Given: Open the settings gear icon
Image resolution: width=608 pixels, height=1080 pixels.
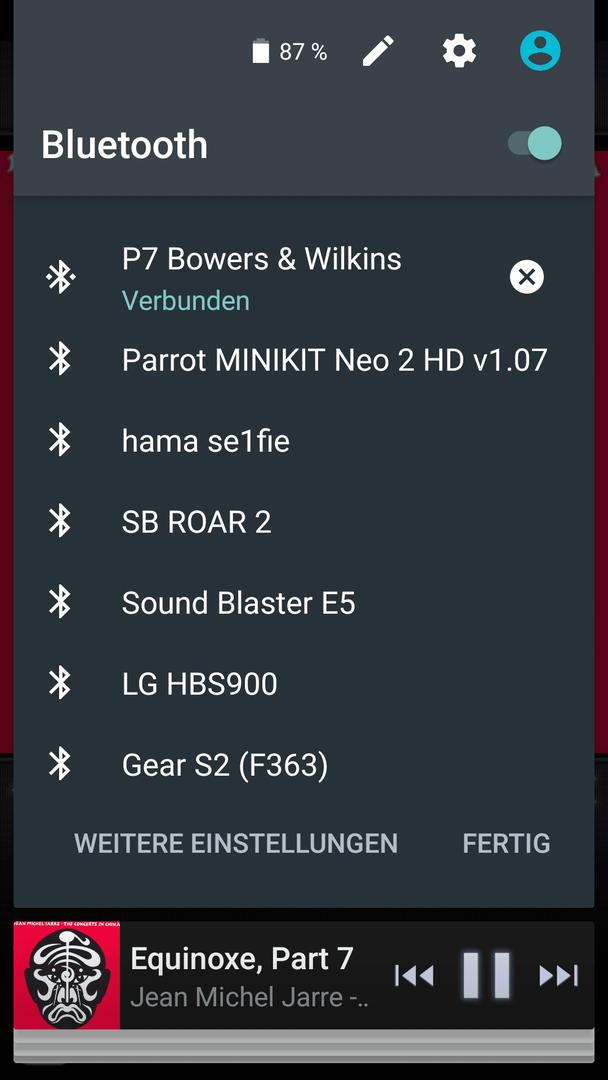Looking at the screenshot, I should (459, 51).
